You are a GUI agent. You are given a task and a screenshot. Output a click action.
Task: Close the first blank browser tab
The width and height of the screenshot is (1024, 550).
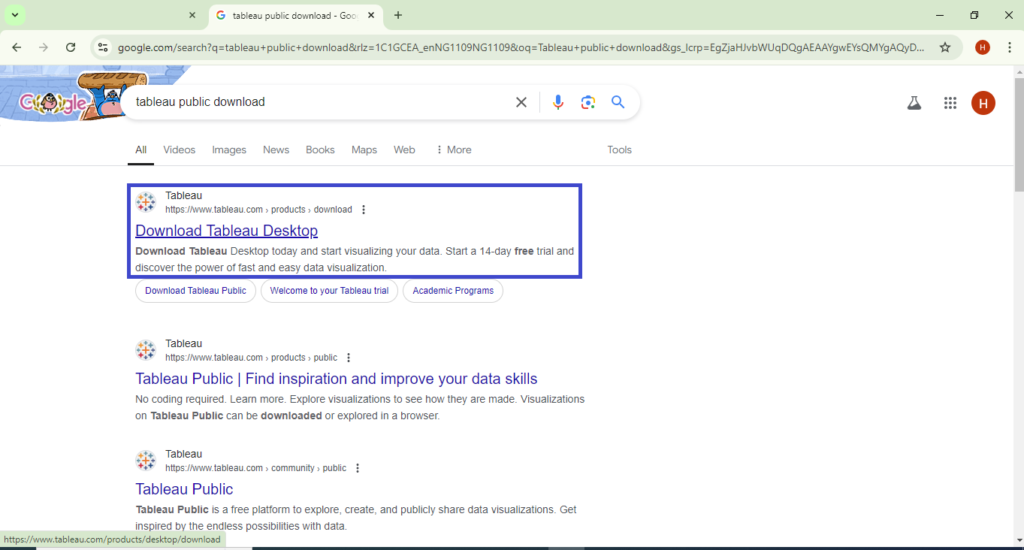(x=192, y=15)
